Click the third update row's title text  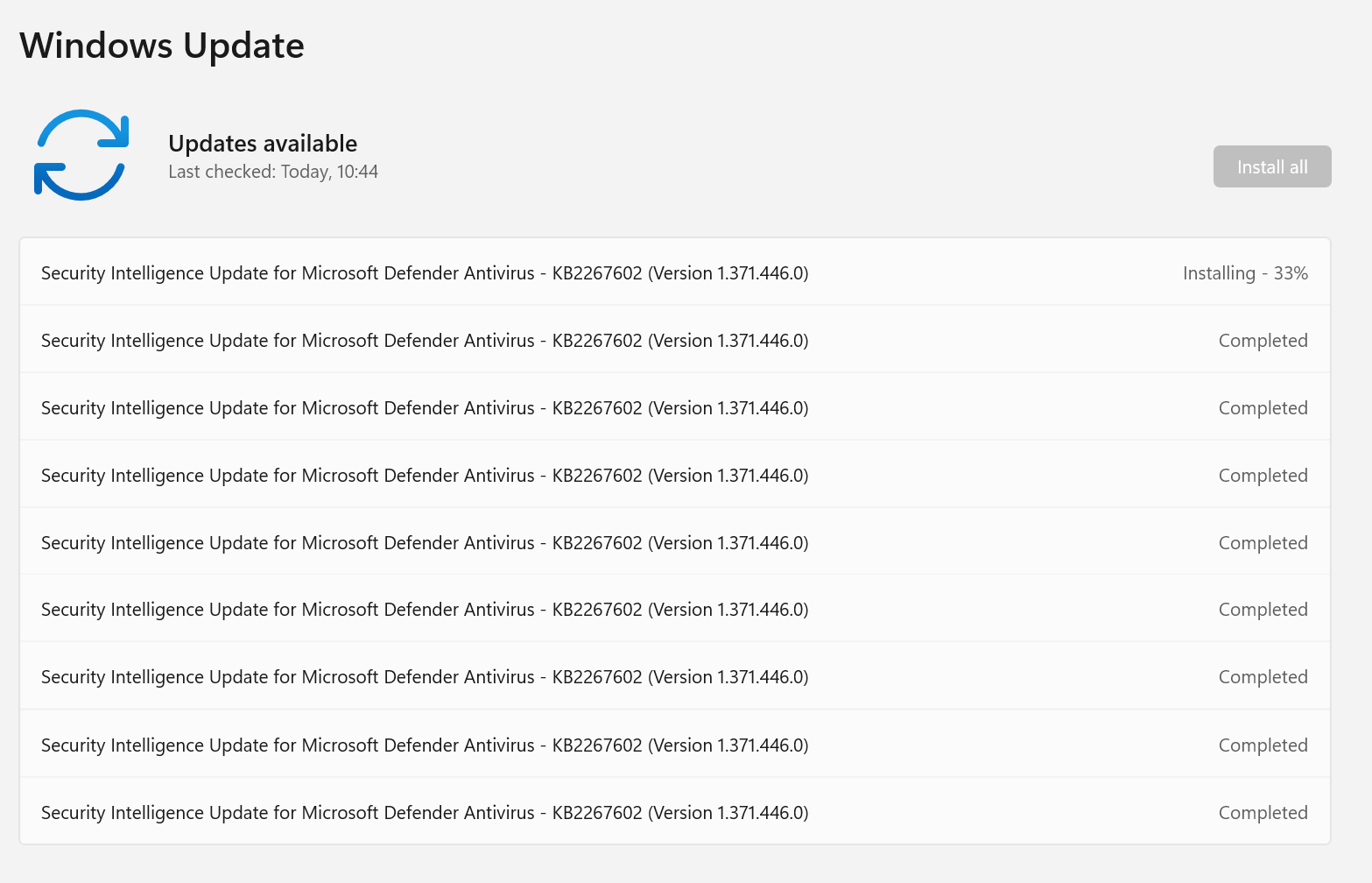point(425,408)
